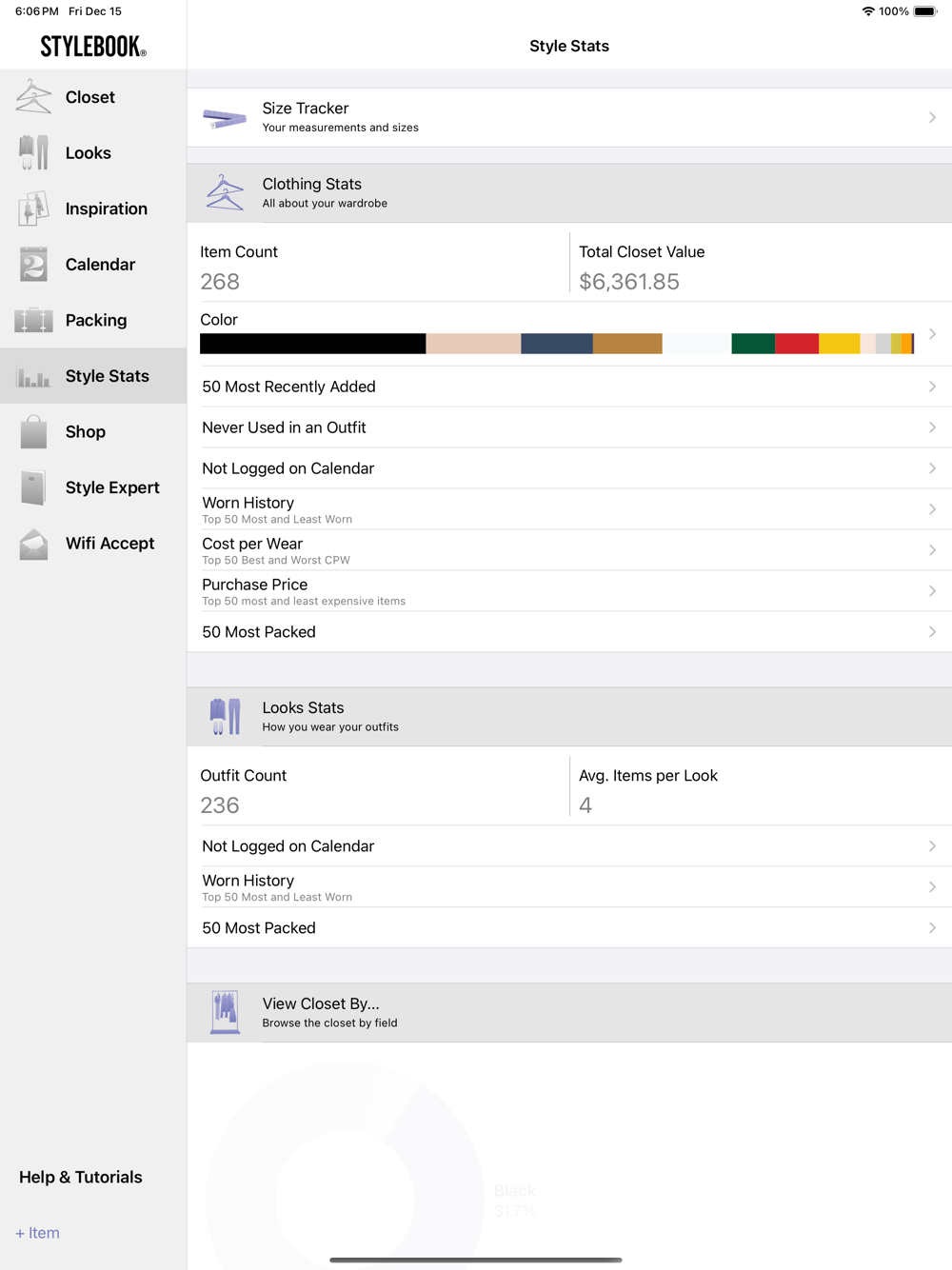Open Closet via the hanger icon
Viewport: 952px width, 1270px height.
tap(33, 97)
